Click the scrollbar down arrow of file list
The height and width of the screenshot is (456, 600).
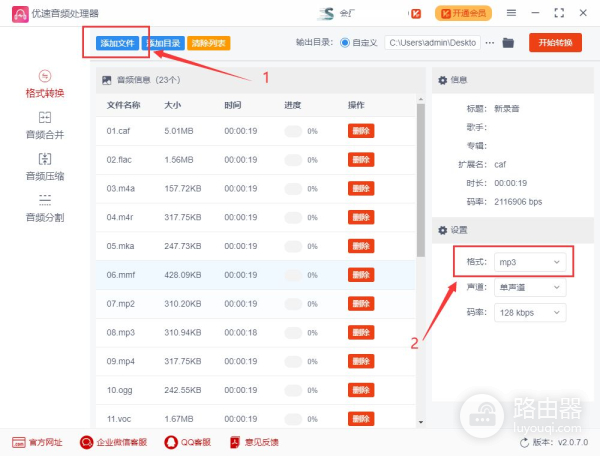point(421,422)
